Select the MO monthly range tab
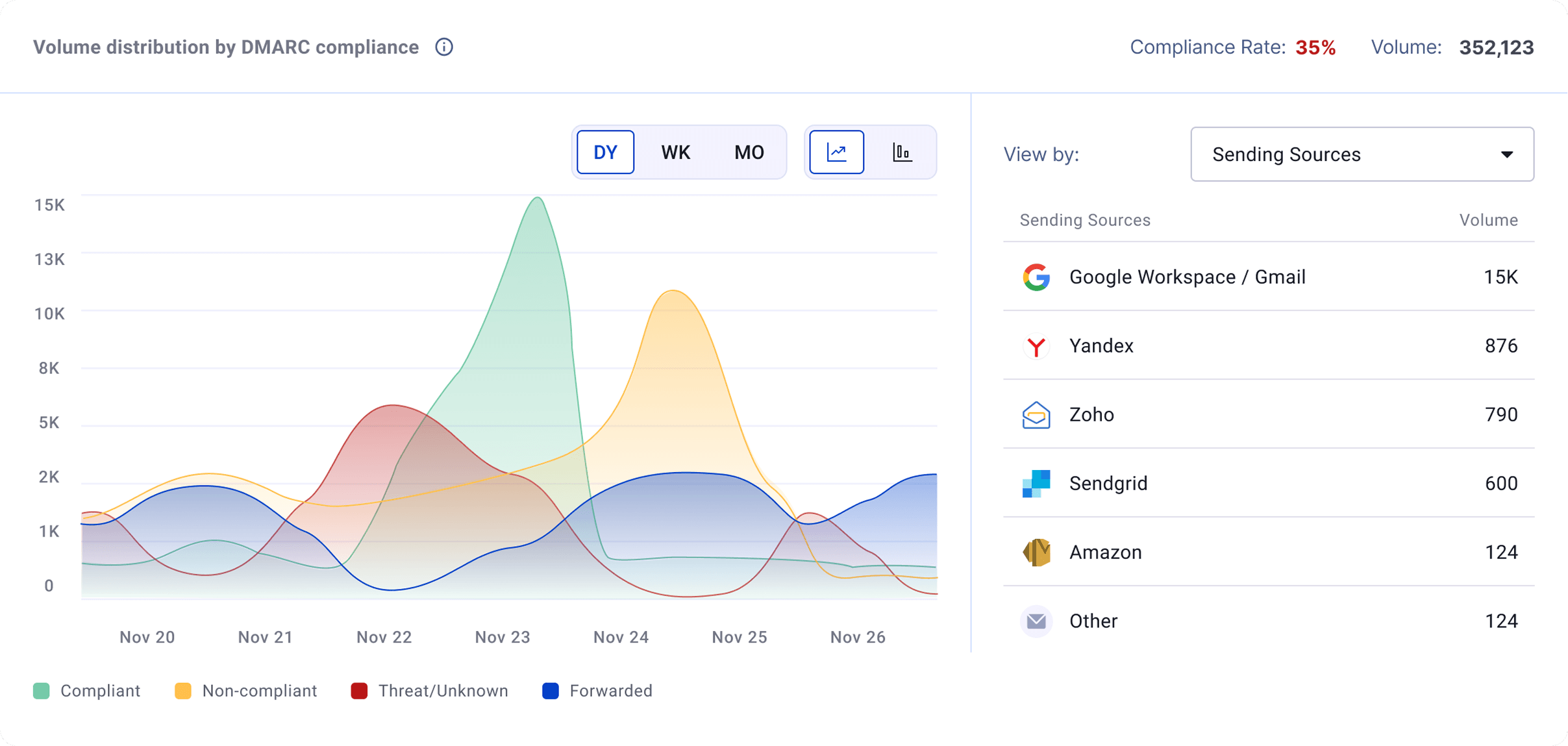1568x746 pixels. click(x=749, y=153)
